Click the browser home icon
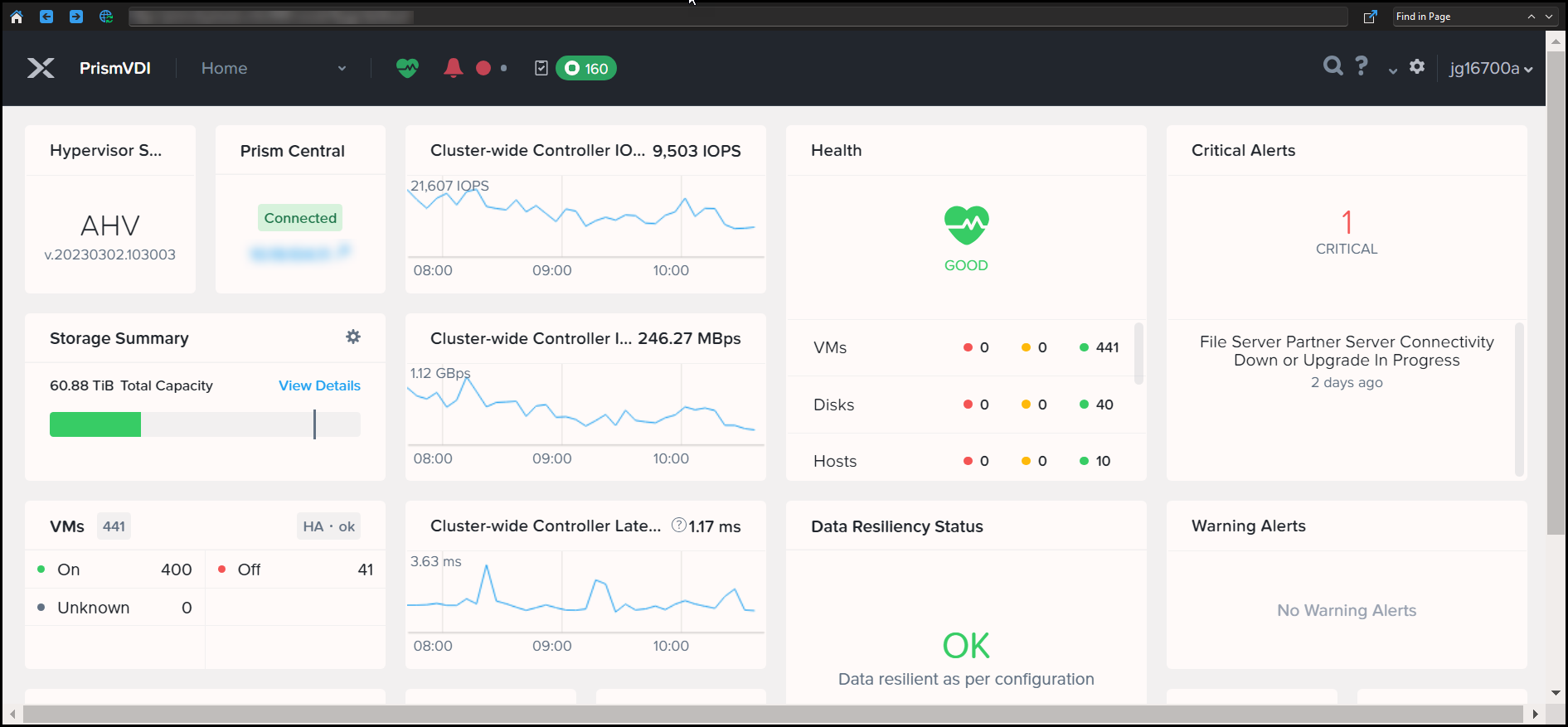The height and width of the screenshot is (727, 1568). tap(17, 17)
